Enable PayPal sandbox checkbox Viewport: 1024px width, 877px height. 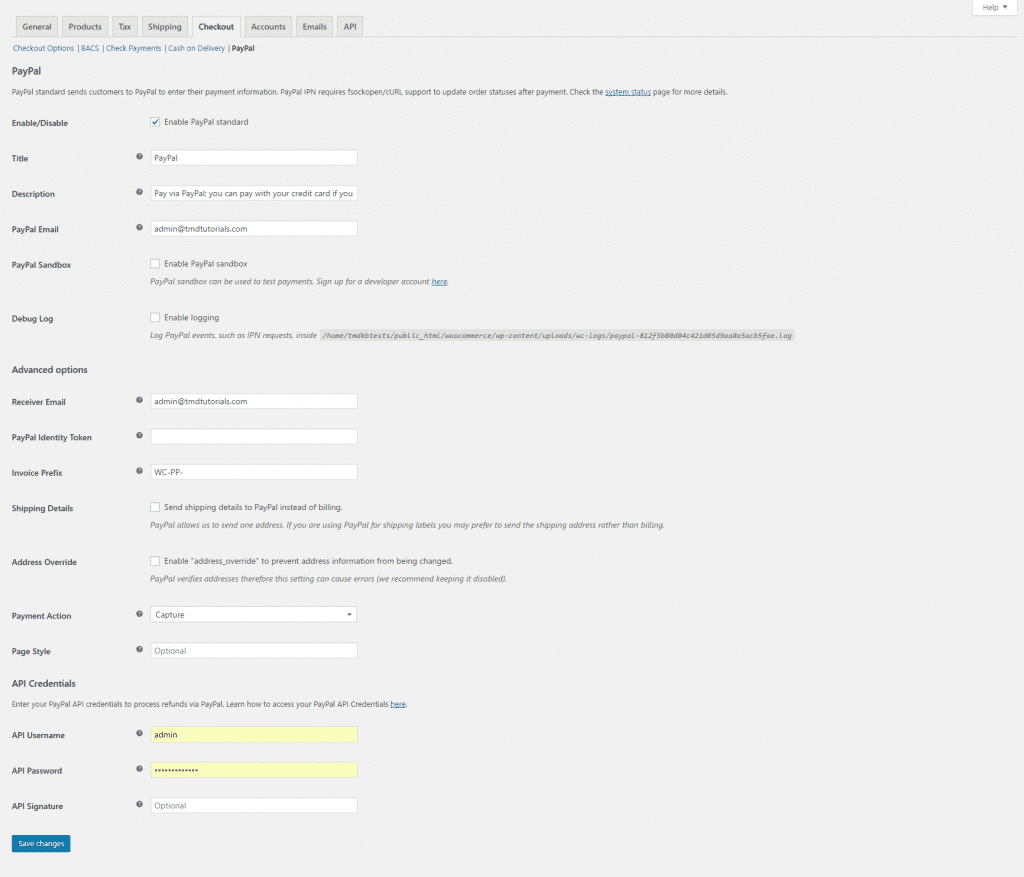pos(155,264)
